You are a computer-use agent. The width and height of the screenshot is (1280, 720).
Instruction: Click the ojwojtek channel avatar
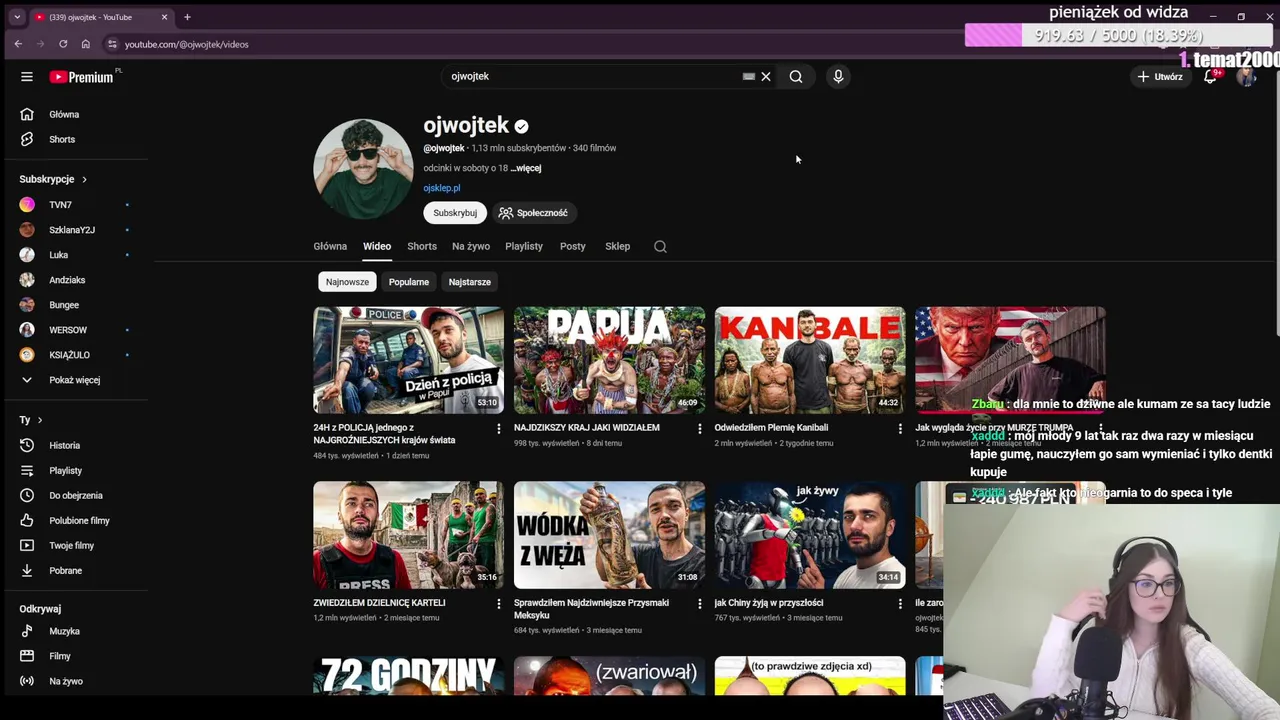363,169
